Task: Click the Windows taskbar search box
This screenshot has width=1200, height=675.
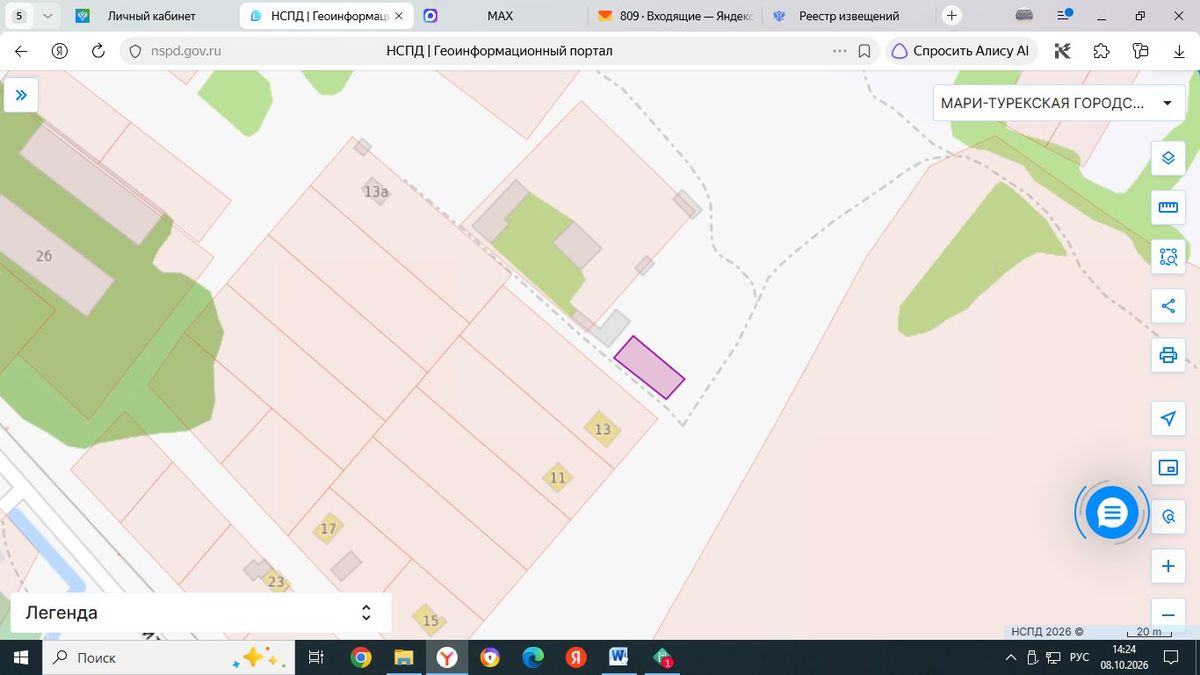Action: click(168, 657)
